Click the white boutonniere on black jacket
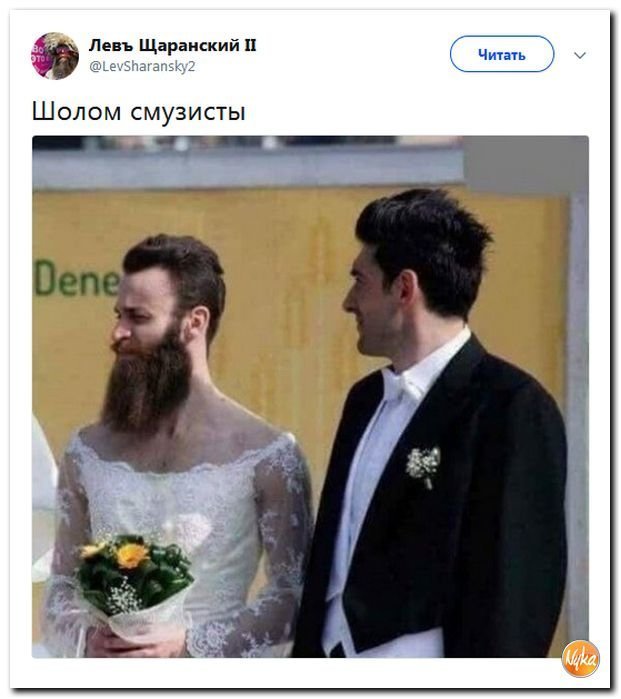 point(423,466)
